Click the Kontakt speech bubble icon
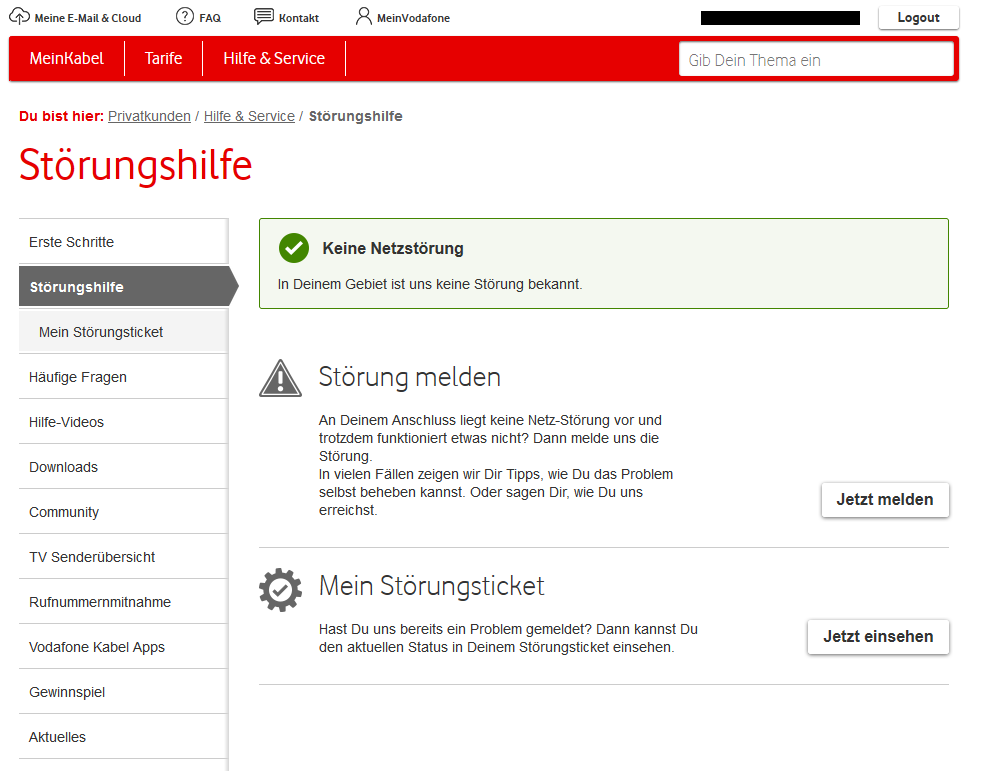988x771 pixels. (263, 16)
